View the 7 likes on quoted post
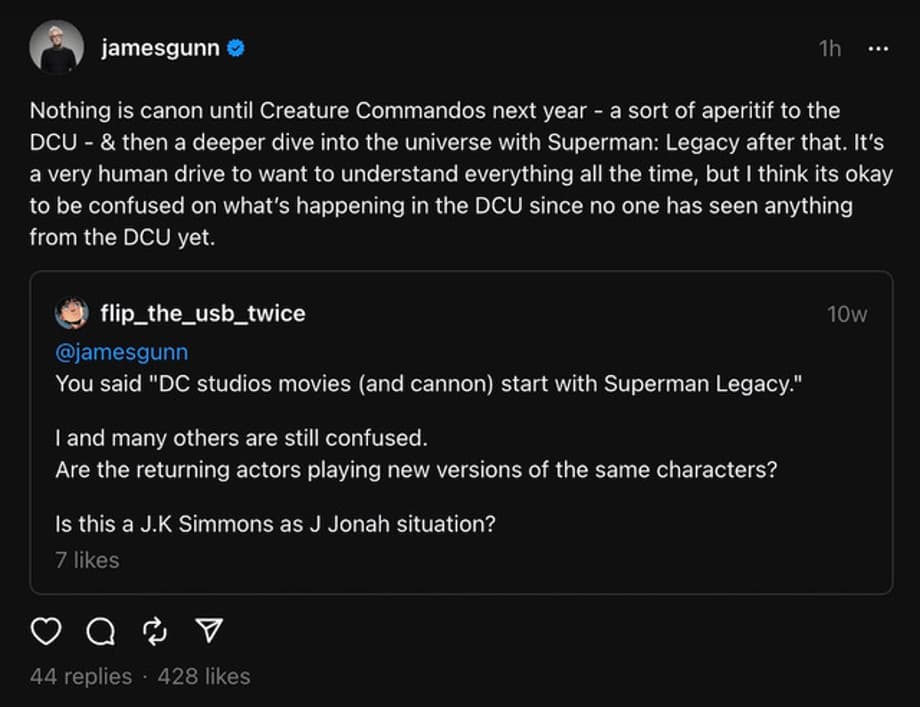 87,560
